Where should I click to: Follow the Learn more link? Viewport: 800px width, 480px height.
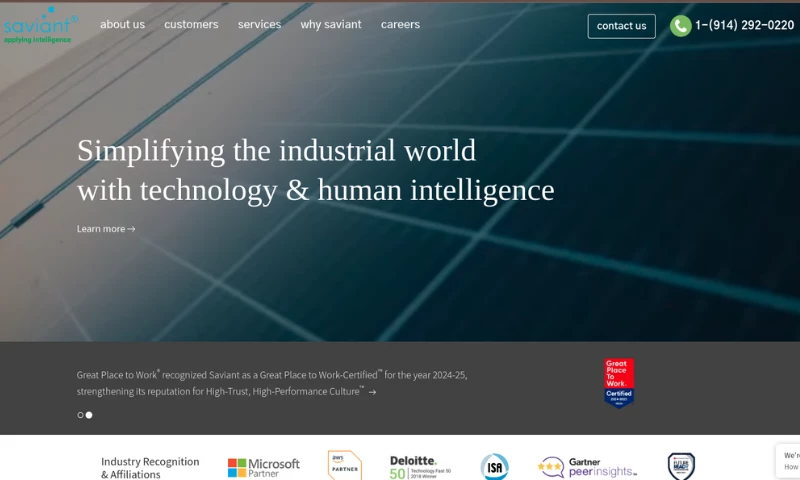point(105,229)
